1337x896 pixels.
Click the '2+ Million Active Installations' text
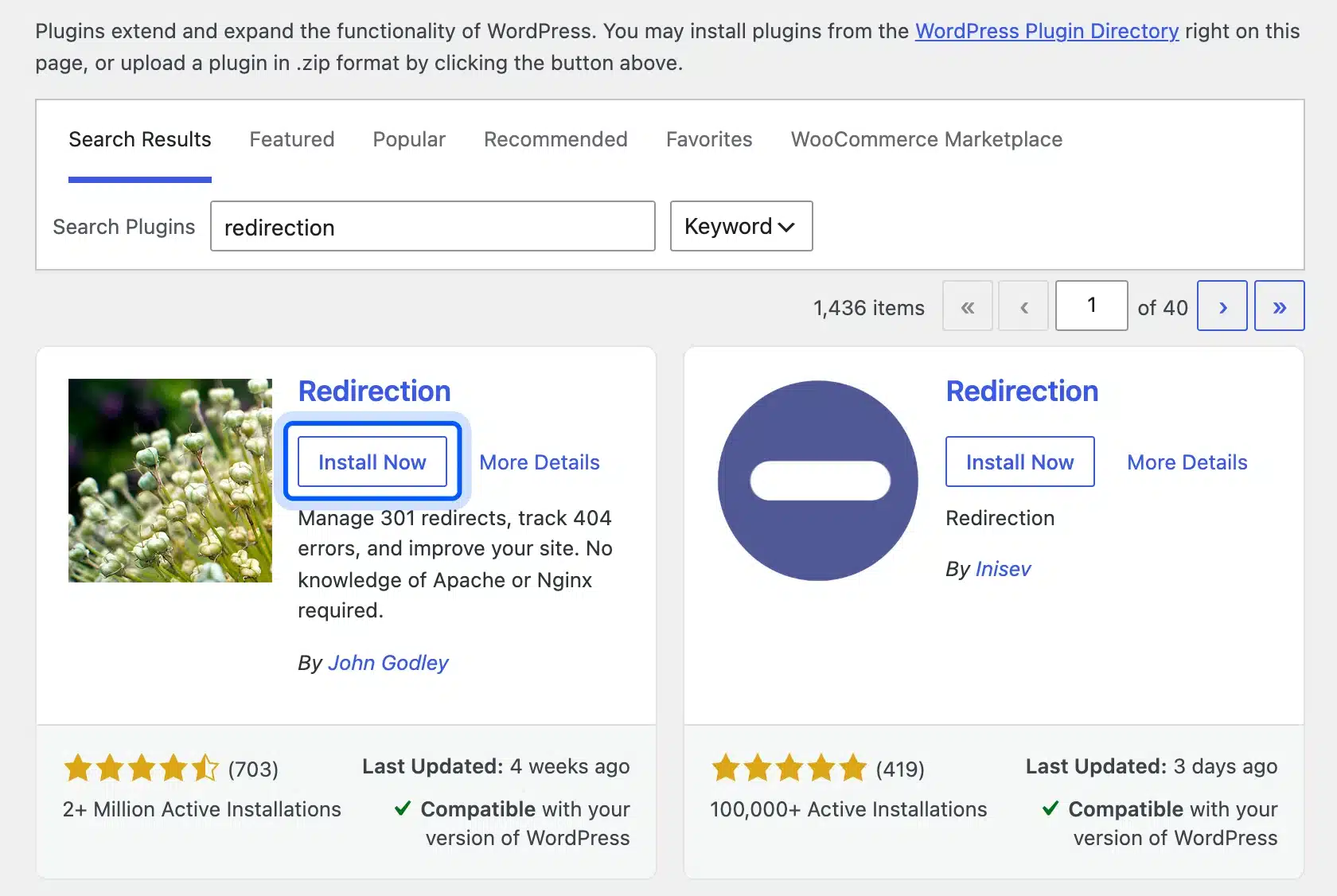[x=202, y=809]
